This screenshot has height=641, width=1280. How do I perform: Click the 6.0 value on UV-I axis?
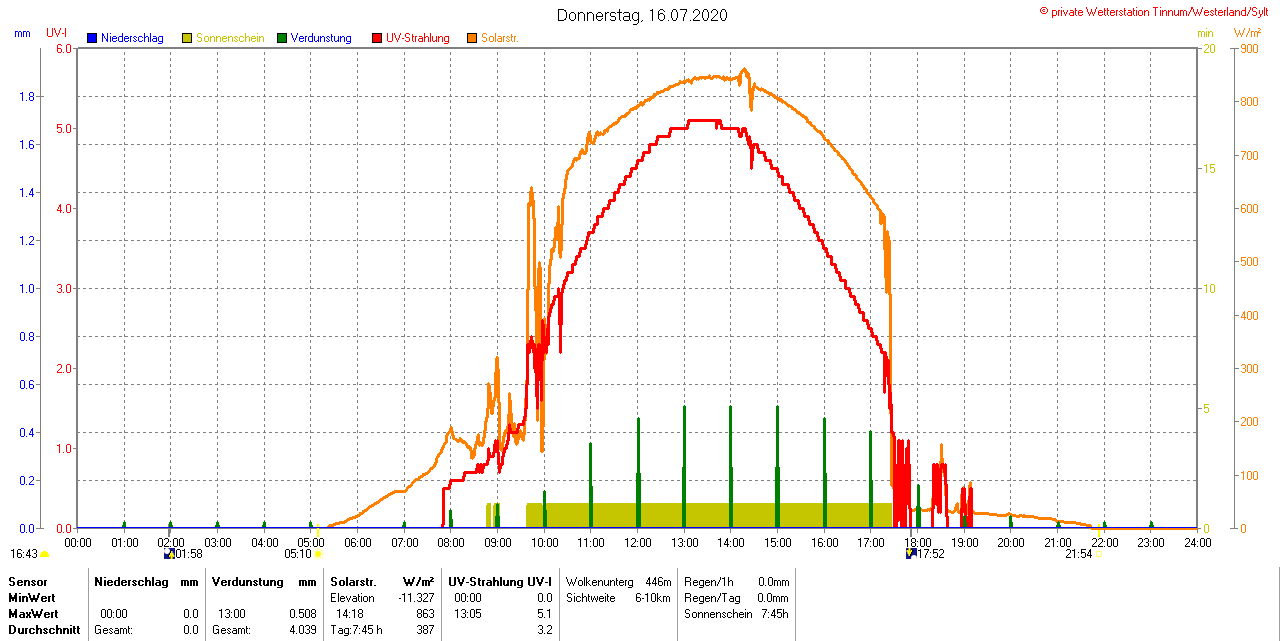point(64,48)
